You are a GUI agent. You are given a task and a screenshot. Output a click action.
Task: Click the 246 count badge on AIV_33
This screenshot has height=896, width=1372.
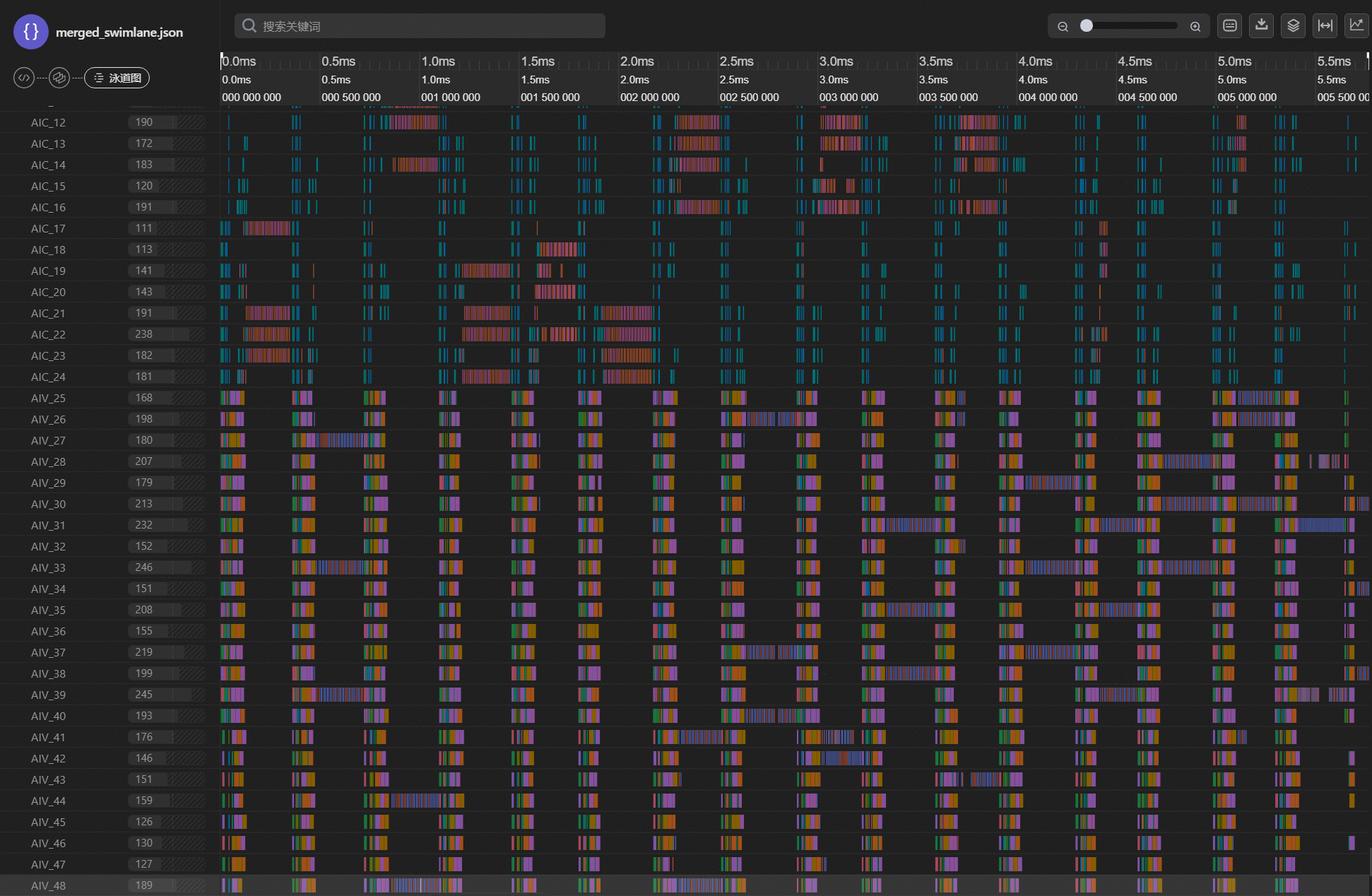coord(144,567)
